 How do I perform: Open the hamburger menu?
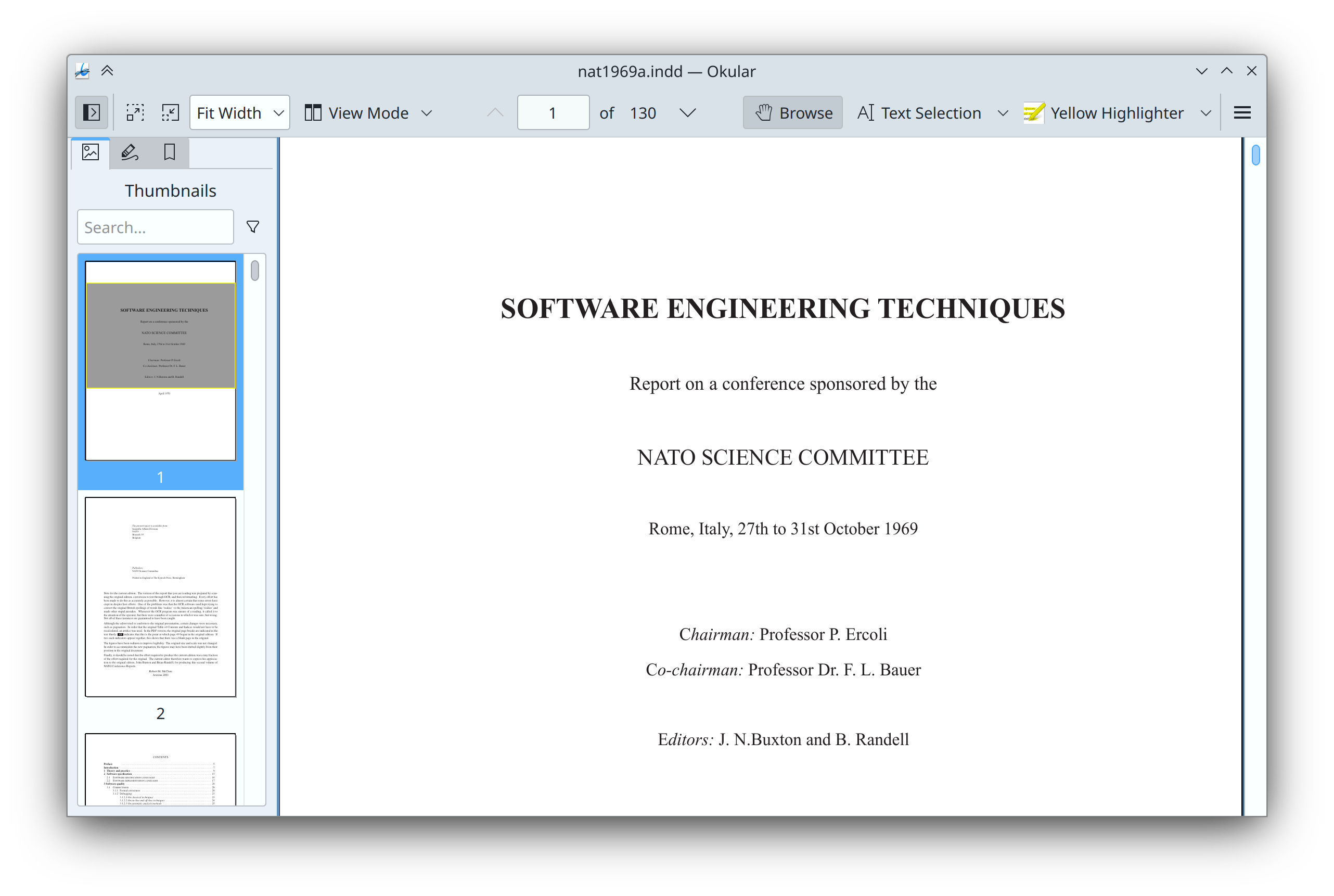pyautogui.click(x=1242, y=112)
